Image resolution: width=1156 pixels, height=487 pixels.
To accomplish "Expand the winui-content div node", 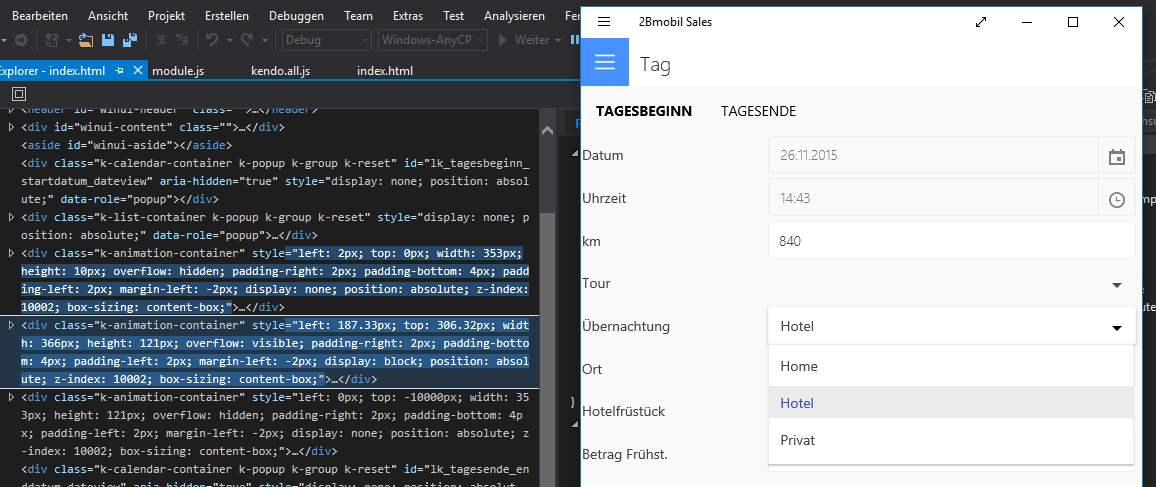I will point(11,128).
